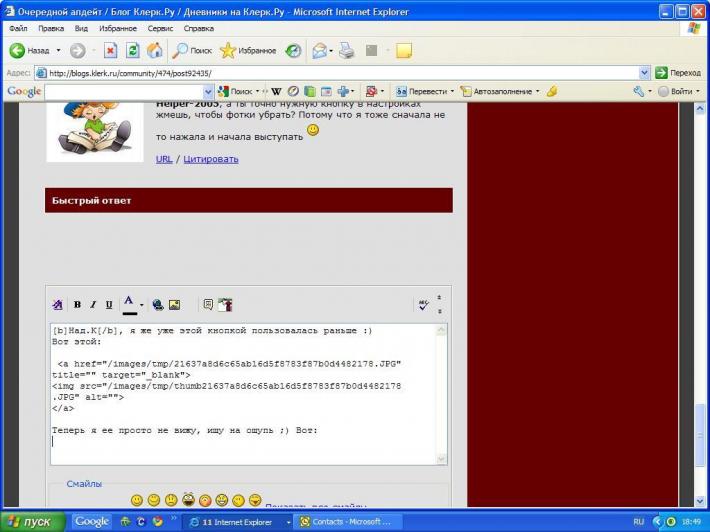The height and width of the screenshot is (532, 710).
Task: Click the URL link under the comment
Action: tap(164, 159)
